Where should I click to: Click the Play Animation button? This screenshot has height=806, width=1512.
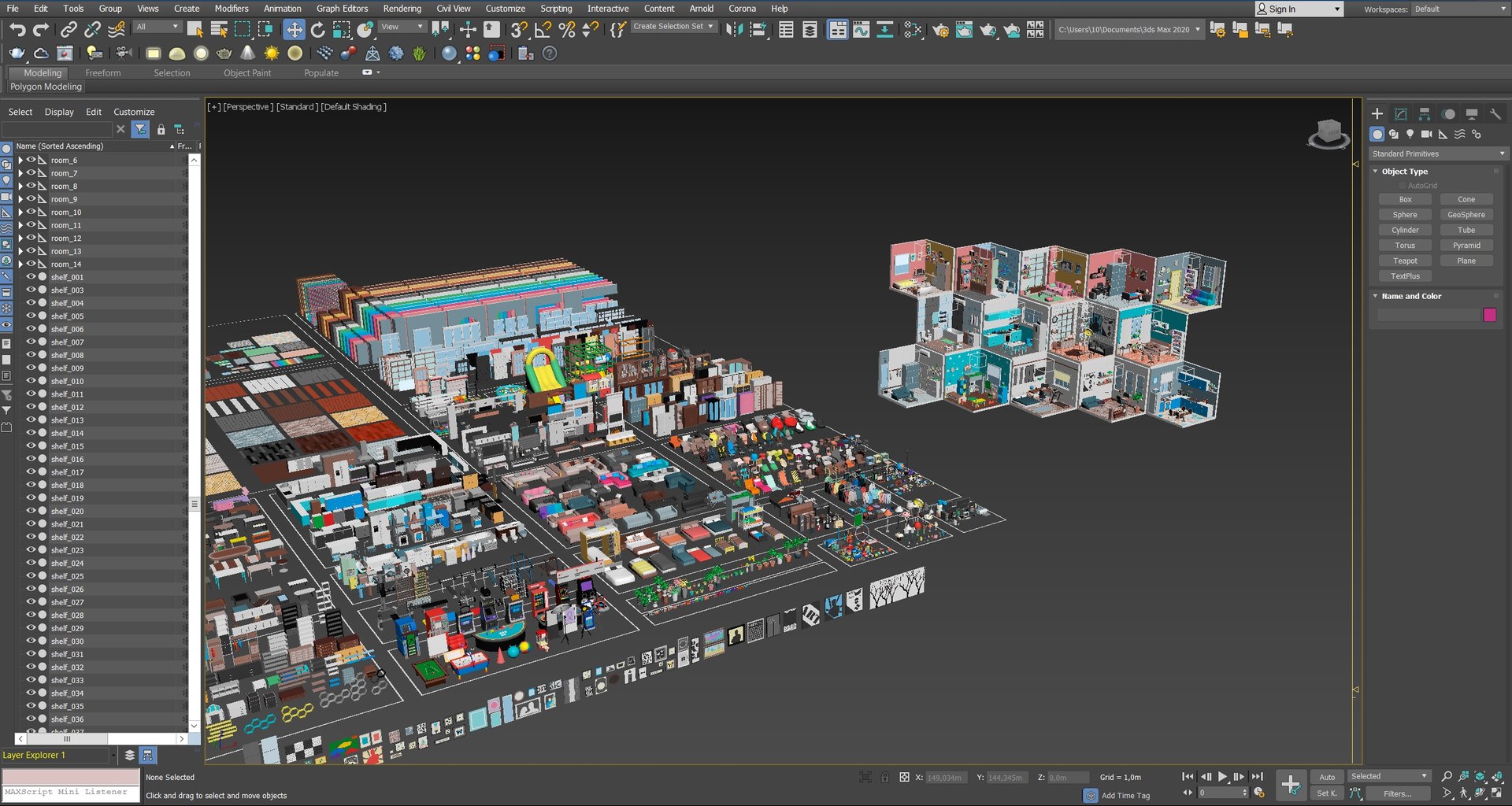[x=1222, y=777]
